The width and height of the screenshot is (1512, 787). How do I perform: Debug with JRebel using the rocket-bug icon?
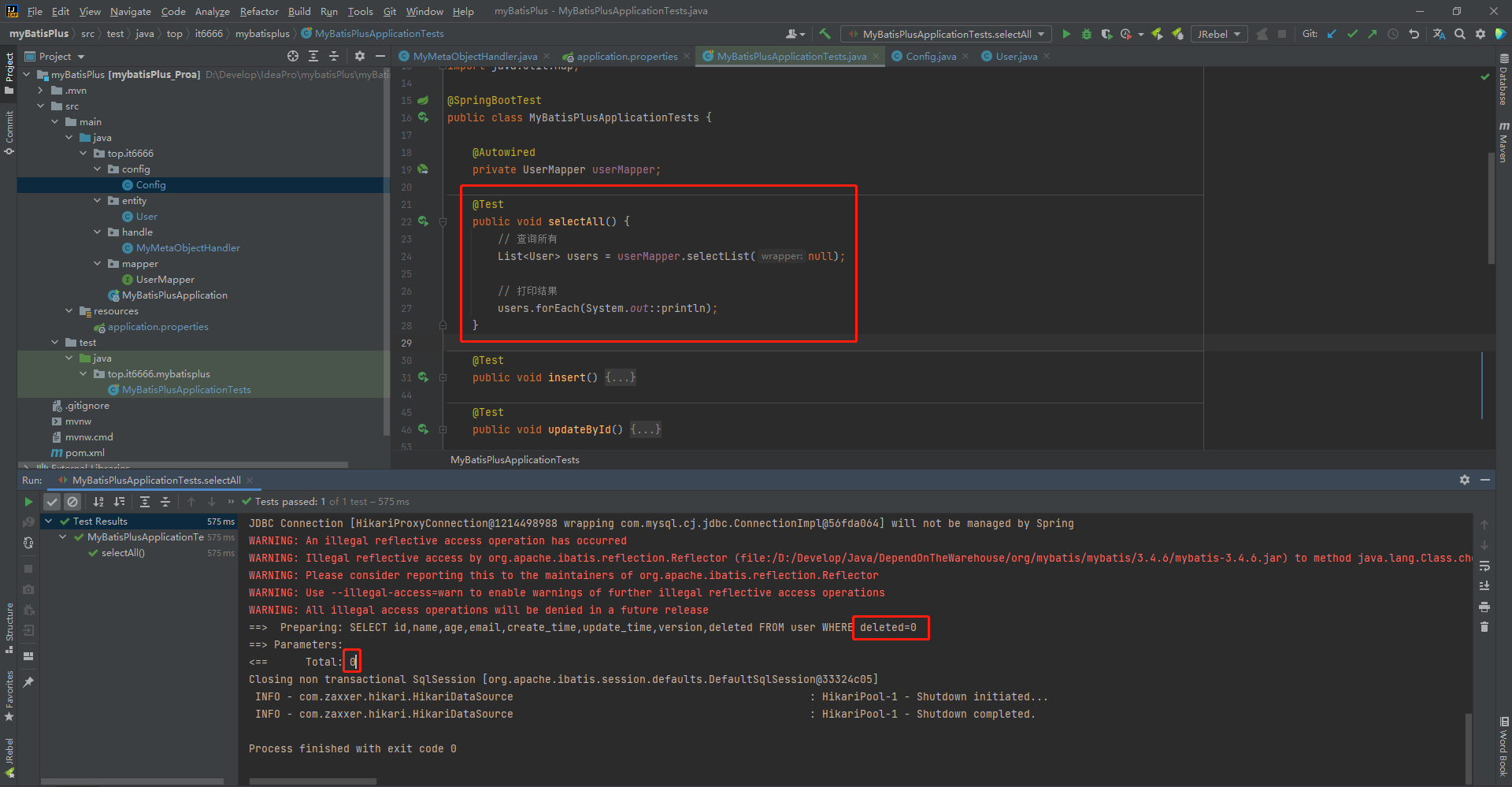pyautogui.click(x=1177, y=34)
